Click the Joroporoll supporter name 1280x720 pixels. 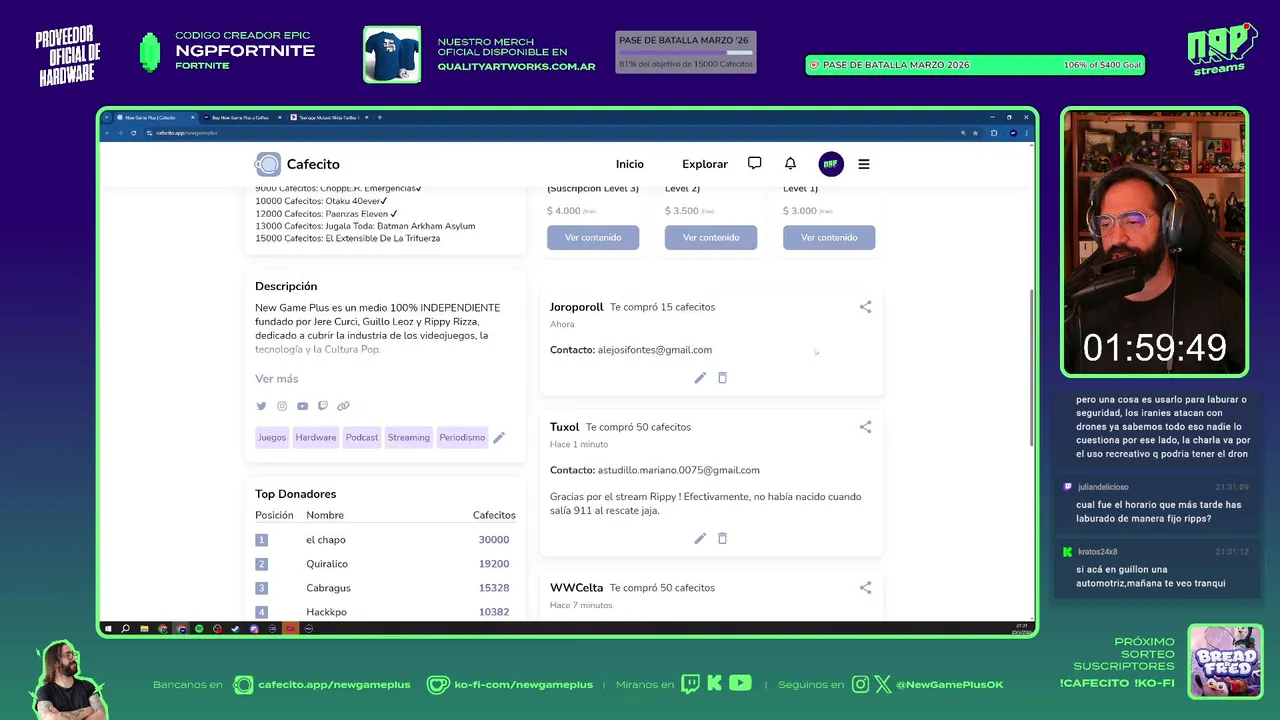click(x=577, y=307)
